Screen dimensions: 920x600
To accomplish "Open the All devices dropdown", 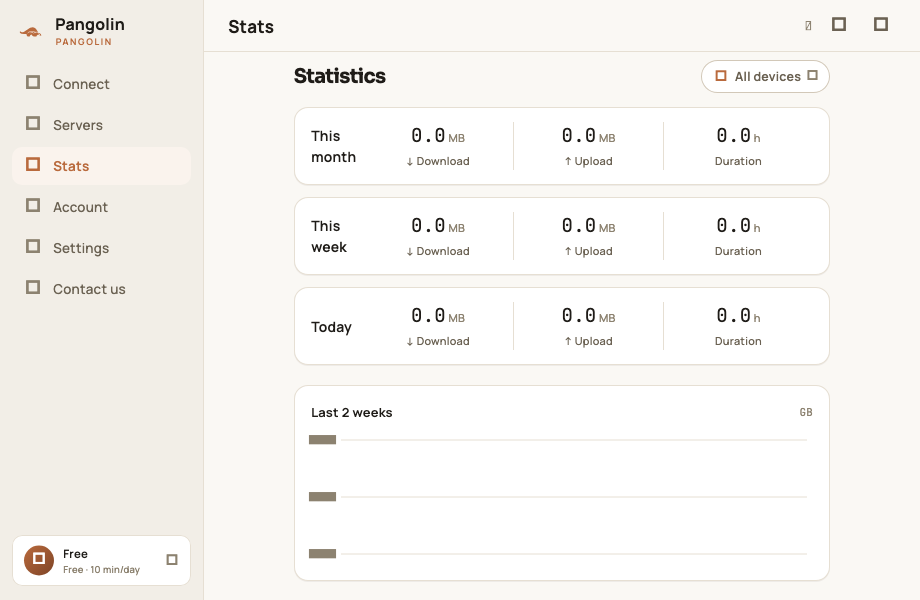I will 765,76.
